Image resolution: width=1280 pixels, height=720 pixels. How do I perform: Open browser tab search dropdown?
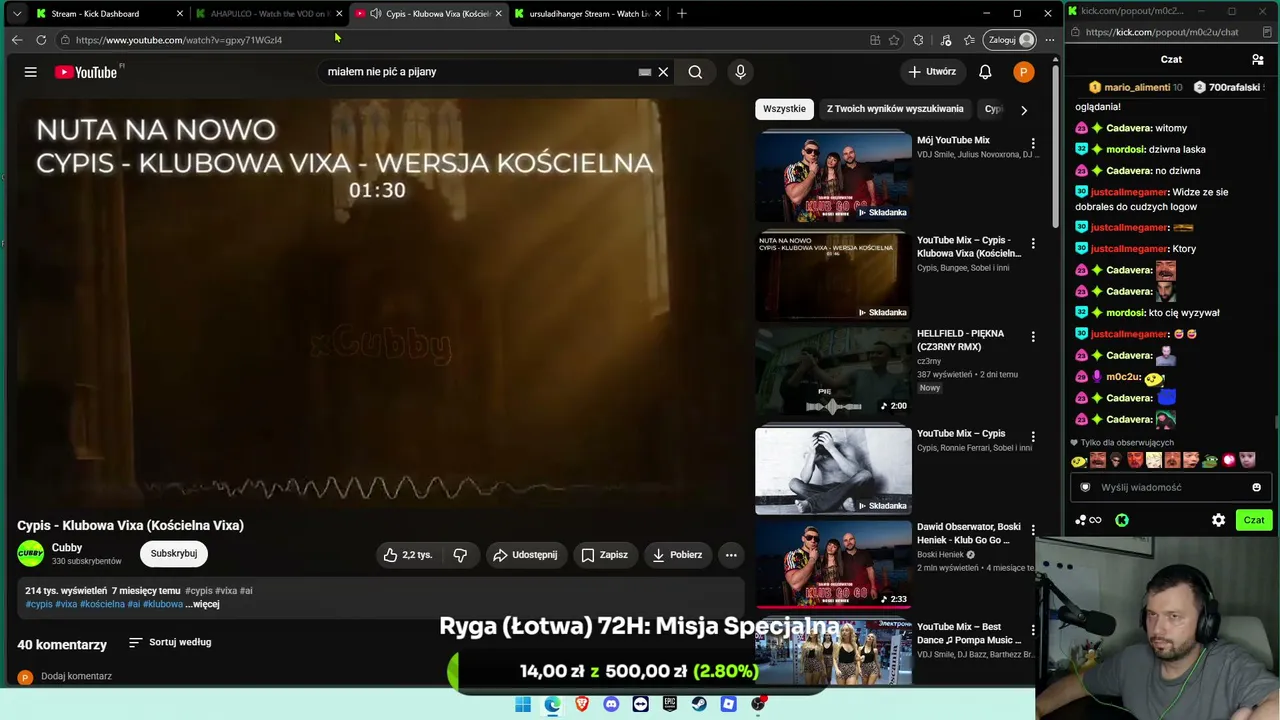coord(16,14)
